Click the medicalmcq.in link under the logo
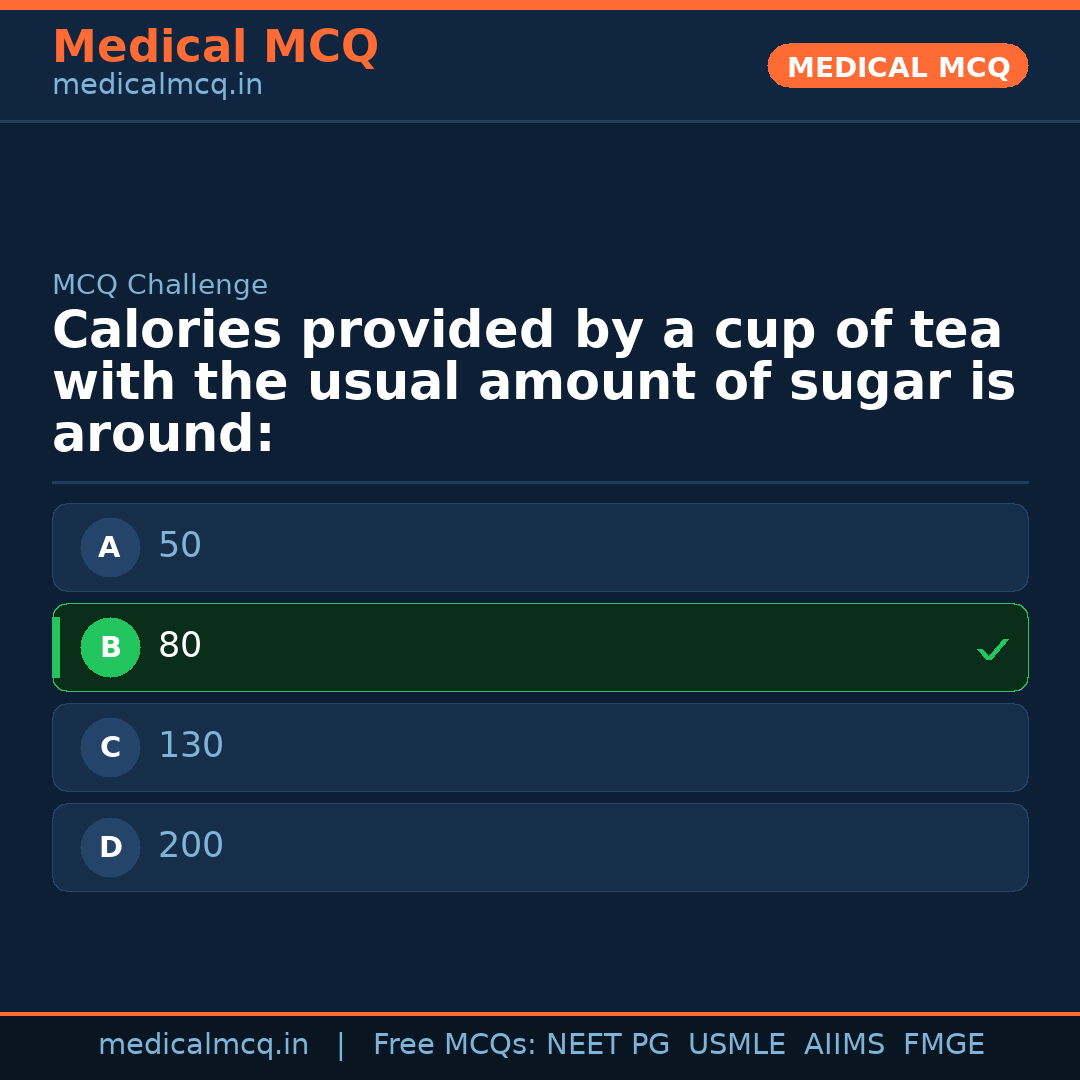 coord(157,84)
